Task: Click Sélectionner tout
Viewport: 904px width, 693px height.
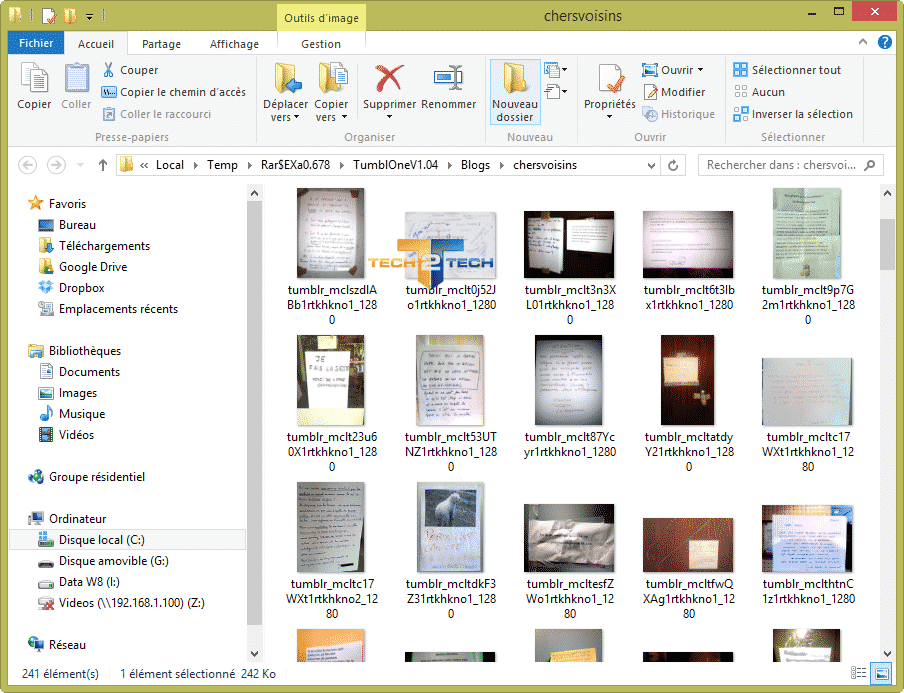Action: [787, 70]
